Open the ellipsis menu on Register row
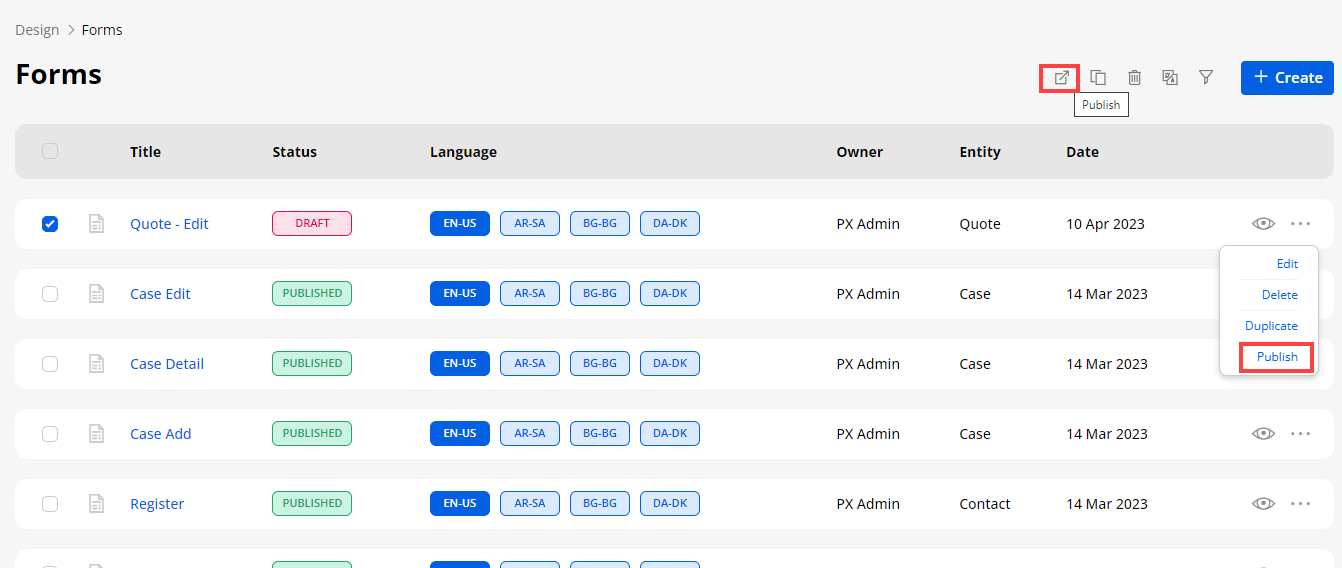The width and height of the screenshot is (1342, 568). [1300, 504]
